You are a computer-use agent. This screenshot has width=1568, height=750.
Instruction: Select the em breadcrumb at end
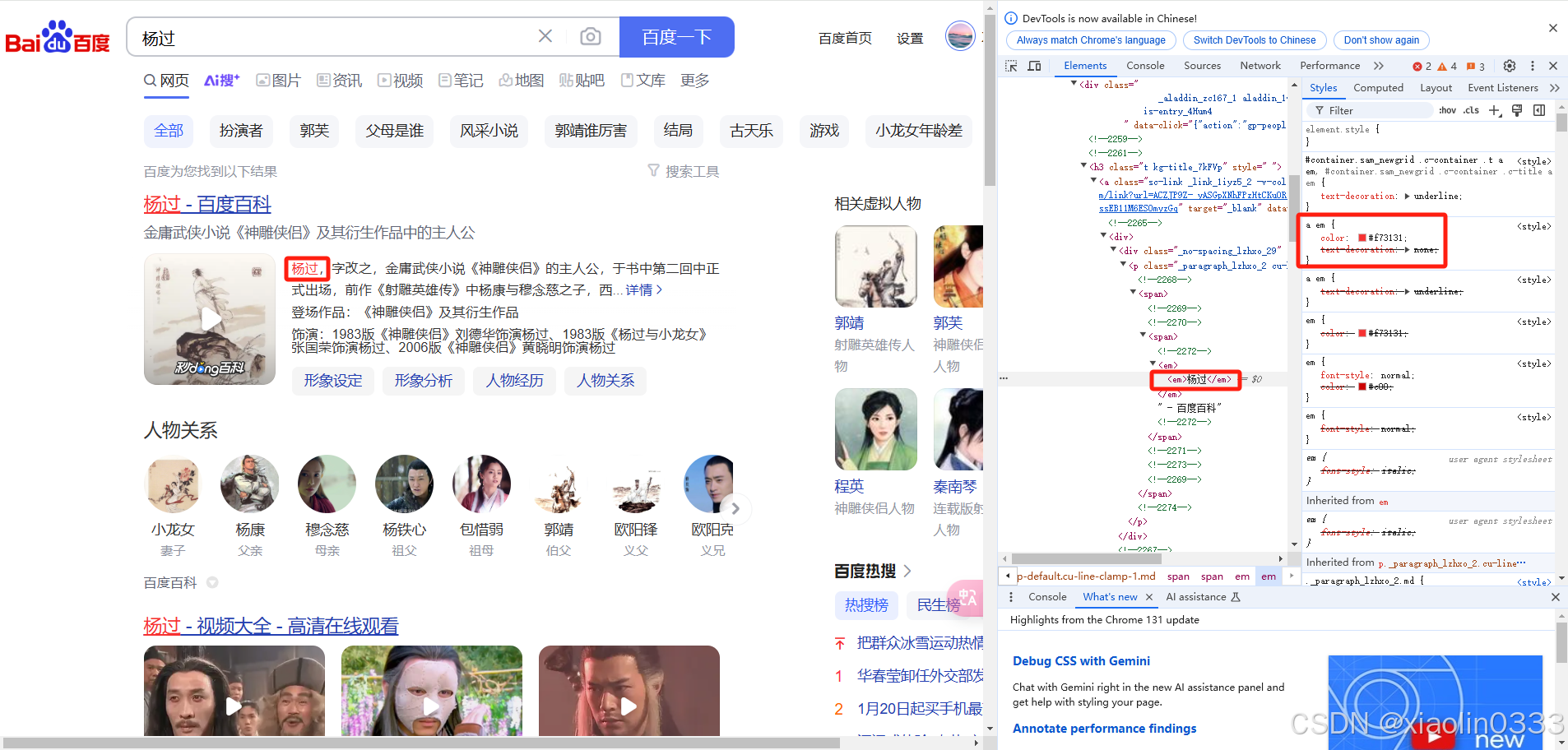[x=1269, y=576]
